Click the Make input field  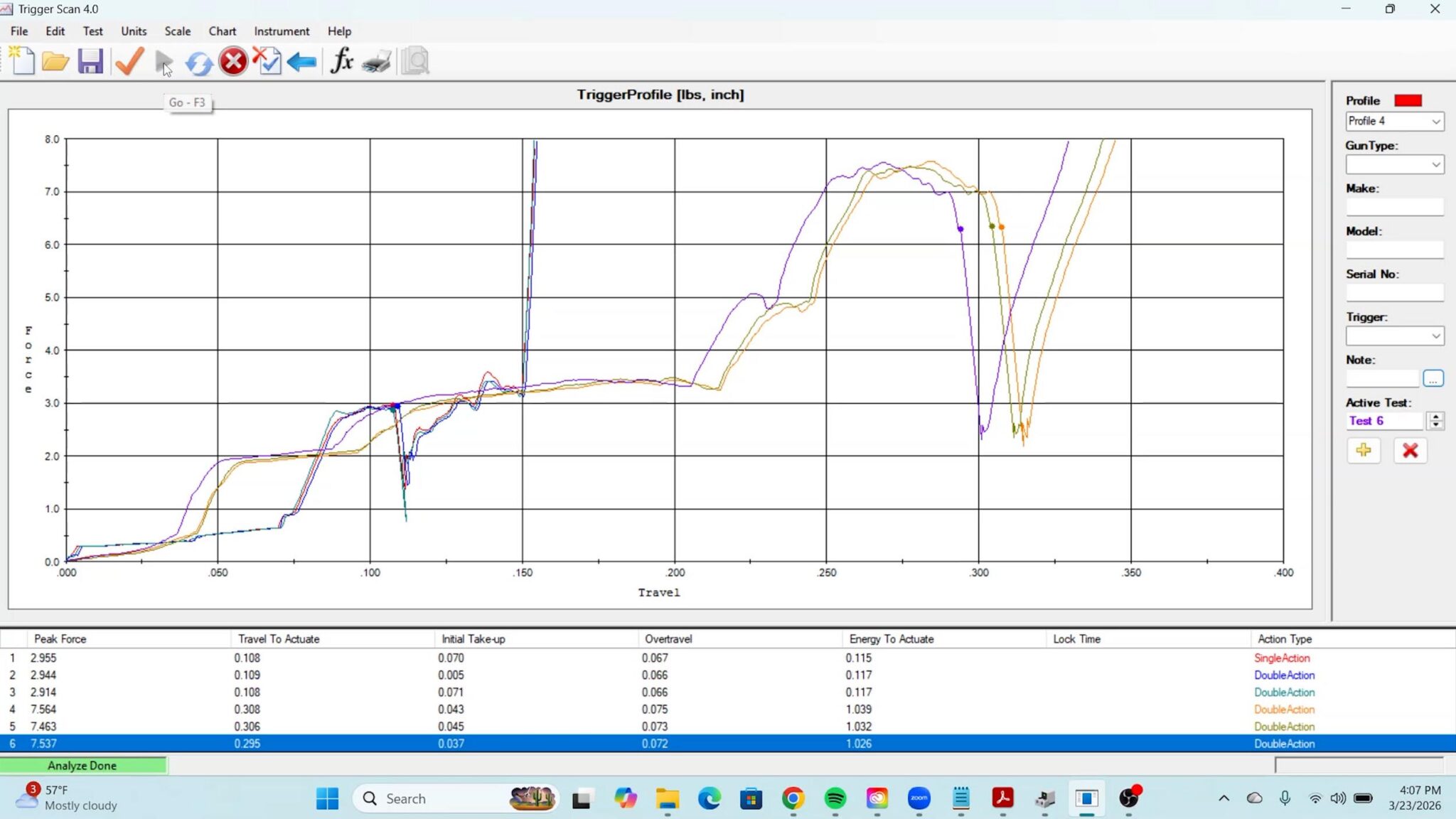[x=1395, y=208]
